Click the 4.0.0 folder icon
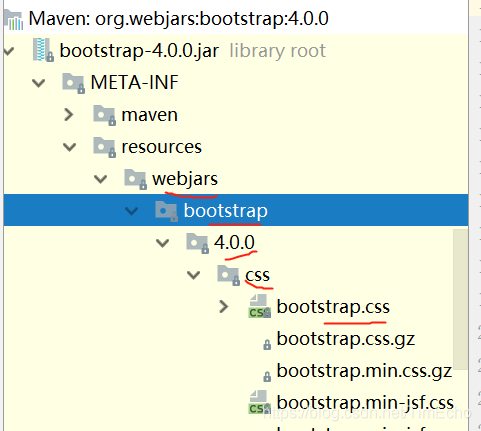Screen dimensions: 481x431 tap(198, 243)
